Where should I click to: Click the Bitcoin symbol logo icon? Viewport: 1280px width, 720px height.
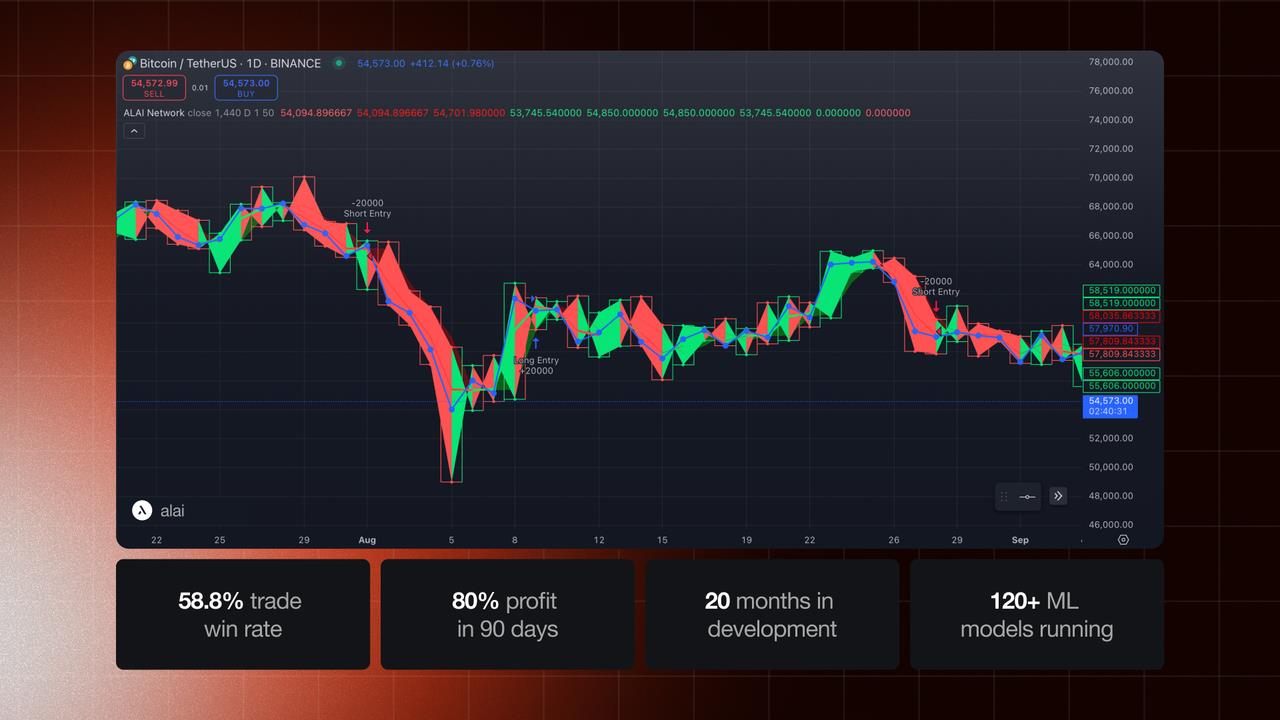[x=130, y=64]
